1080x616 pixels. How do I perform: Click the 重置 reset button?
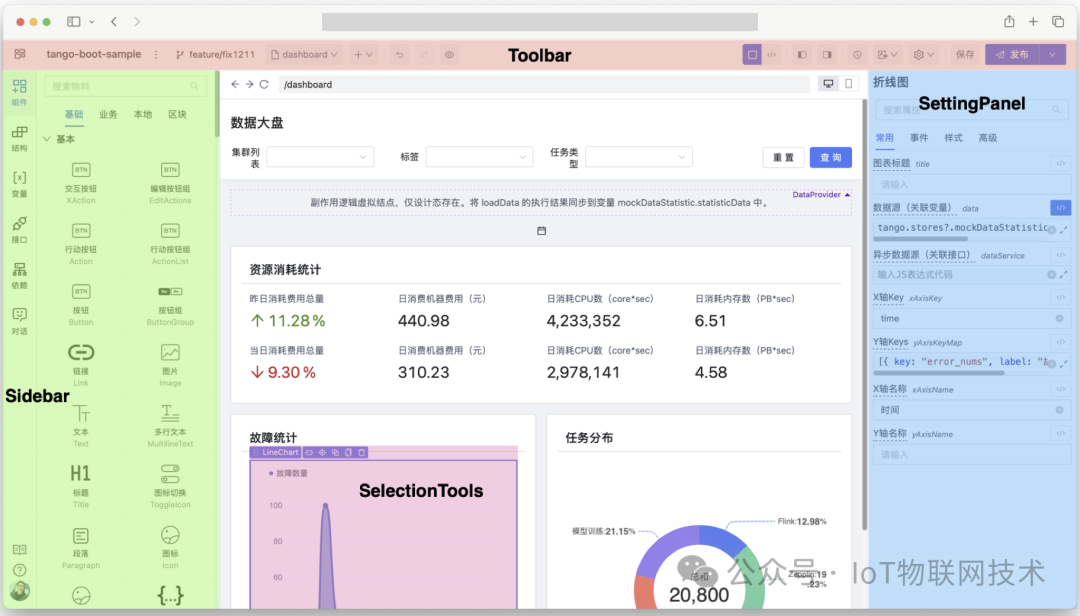coord(783,157)
